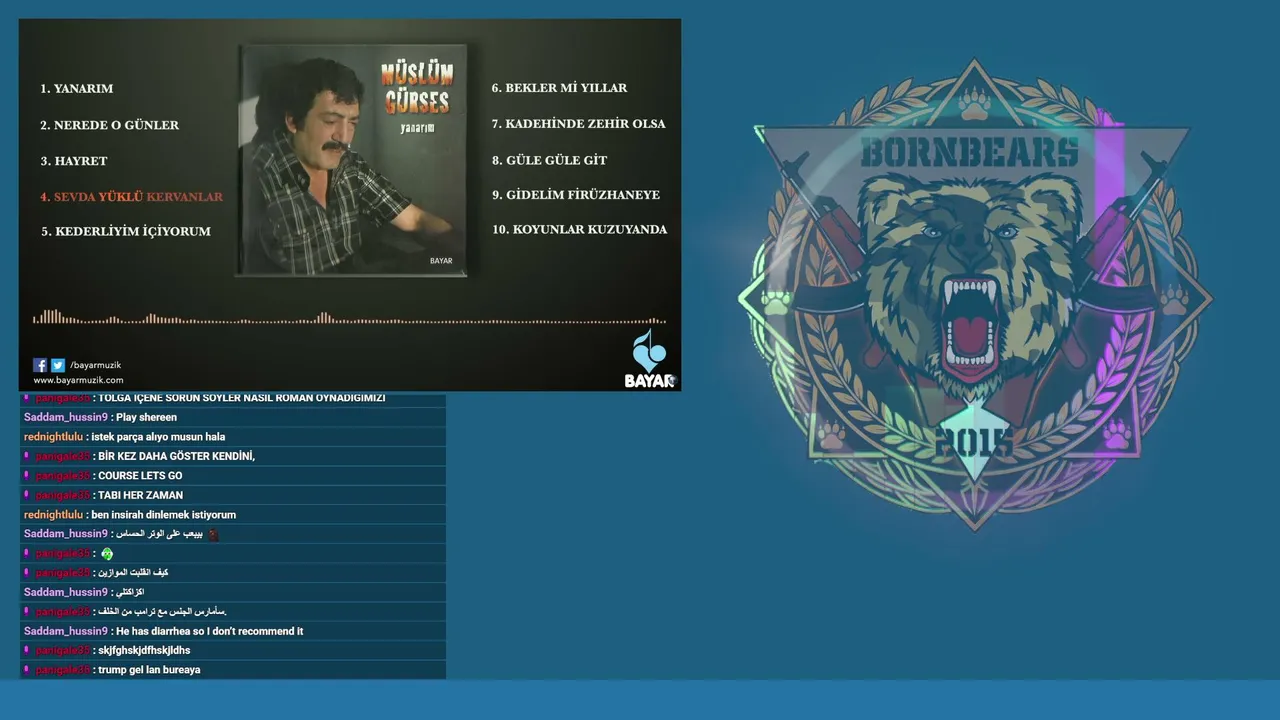Click username Saddam_hussin9 on Play shereen row
This screenshot has height=720, width=1280.
[66, 417]
